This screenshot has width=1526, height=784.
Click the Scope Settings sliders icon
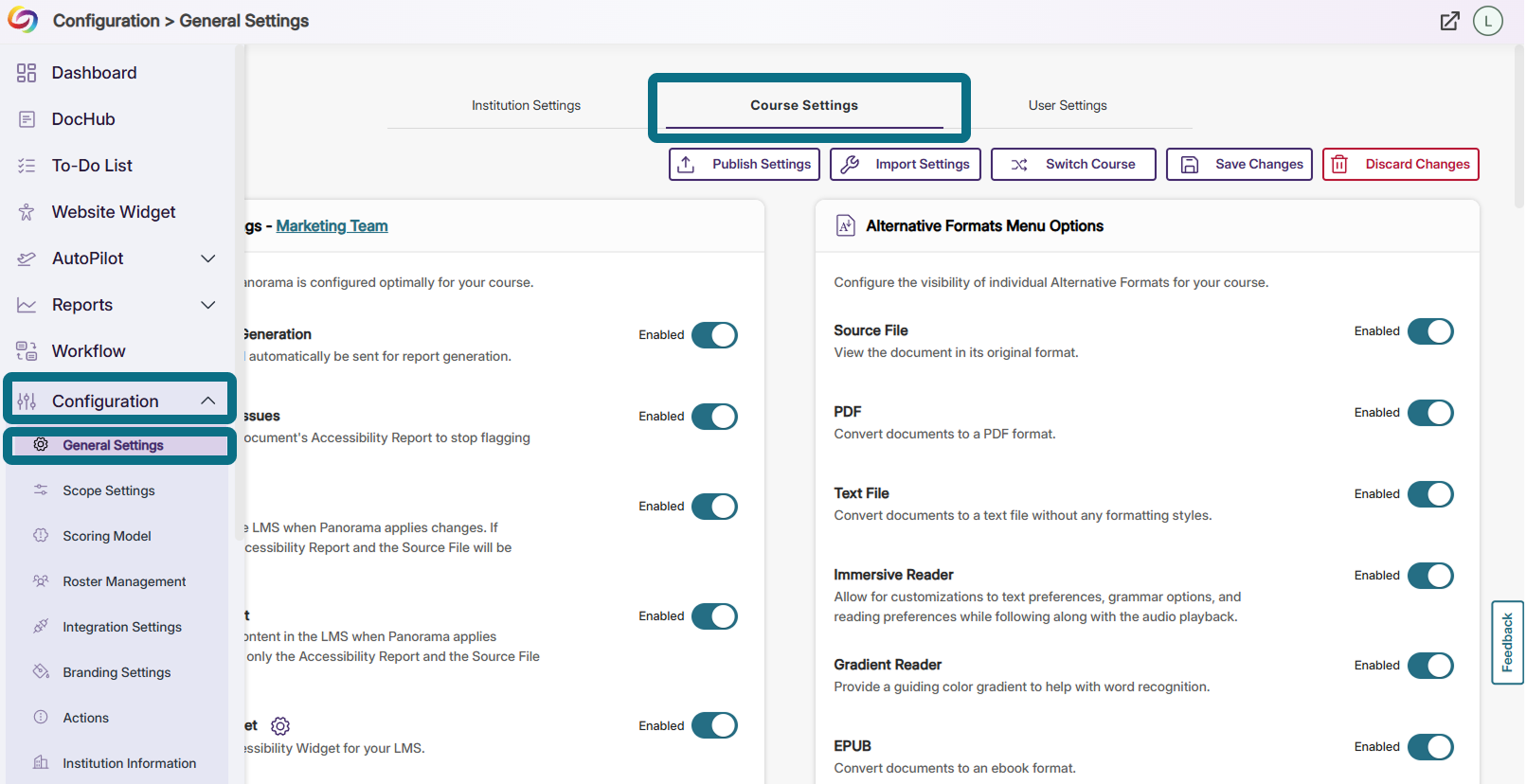pos(41,490)
